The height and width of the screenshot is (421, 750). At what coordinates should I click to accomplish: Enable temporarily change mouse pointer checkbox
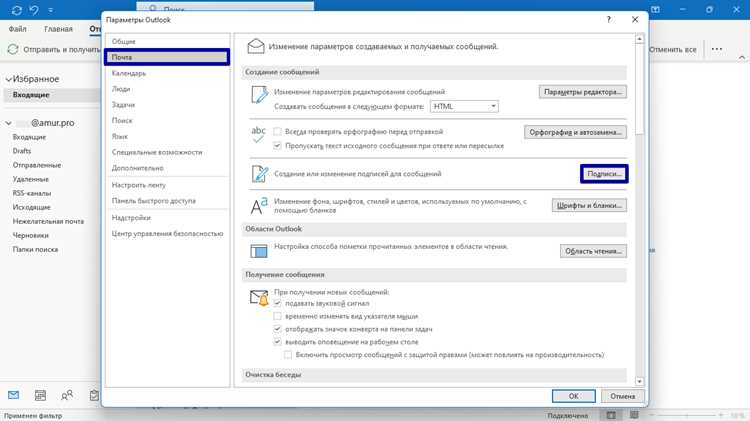pos(277,316)
